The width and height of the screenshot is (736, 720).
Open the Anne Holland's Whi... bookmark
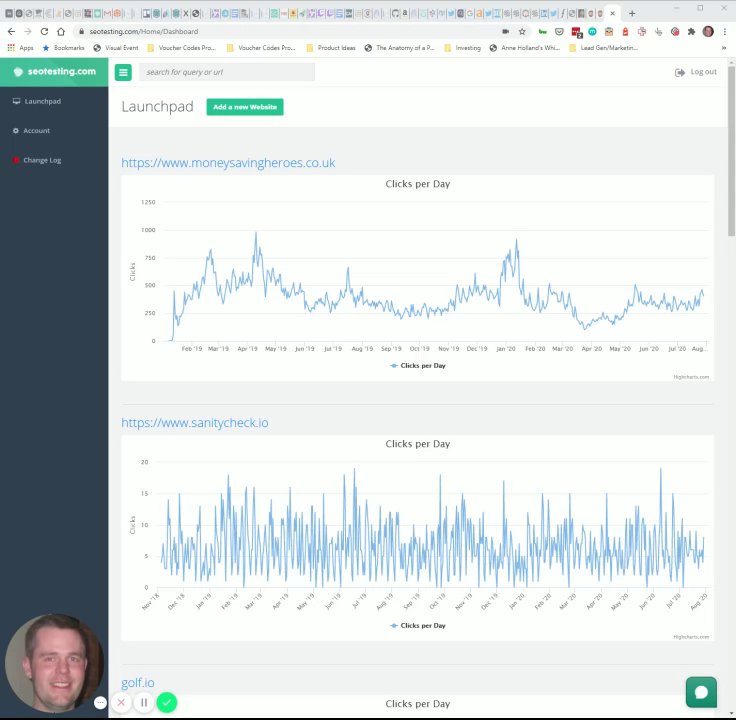tap(525, 48)
